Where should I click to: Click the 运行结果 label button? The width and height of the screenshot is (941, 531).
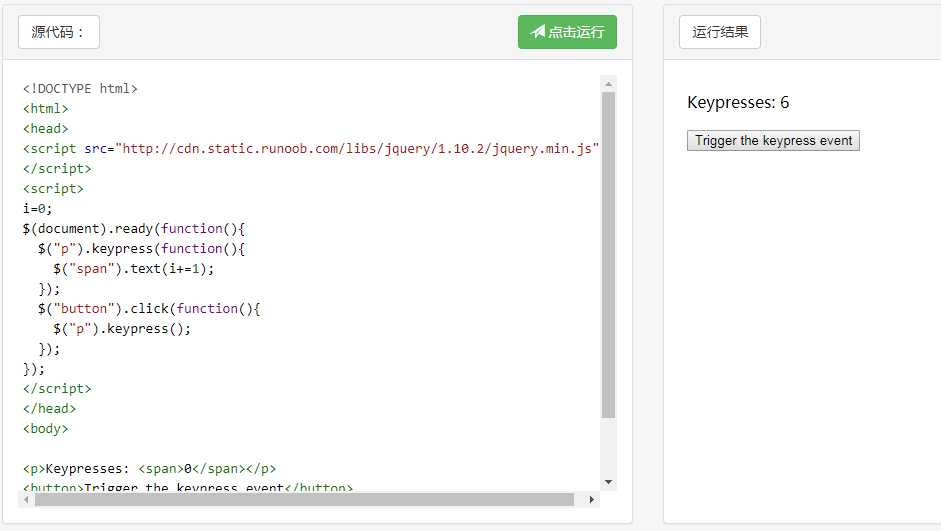[720, 32]
